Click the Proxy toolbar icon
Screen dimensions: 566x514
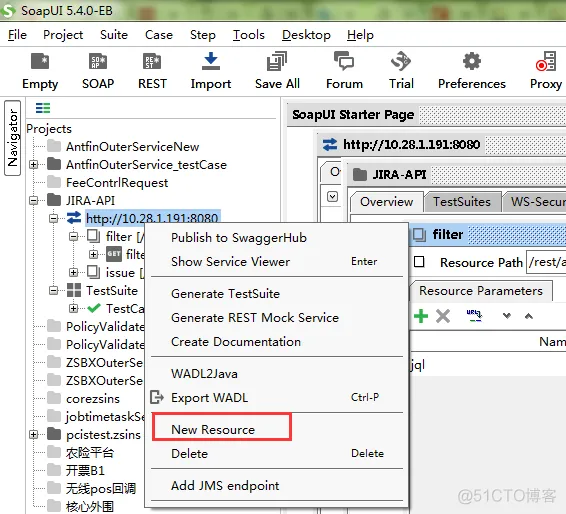[x=545, y=71]
